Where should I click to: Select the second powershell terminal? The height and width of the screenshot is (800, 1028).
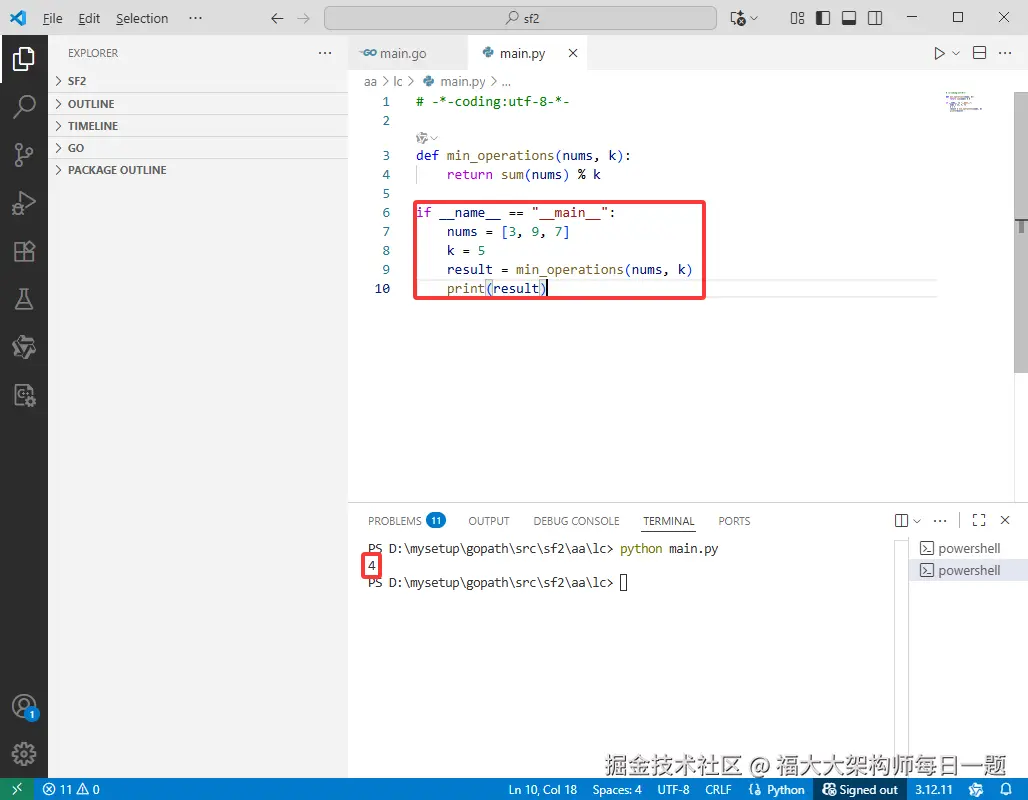click(x=968, y=570)
